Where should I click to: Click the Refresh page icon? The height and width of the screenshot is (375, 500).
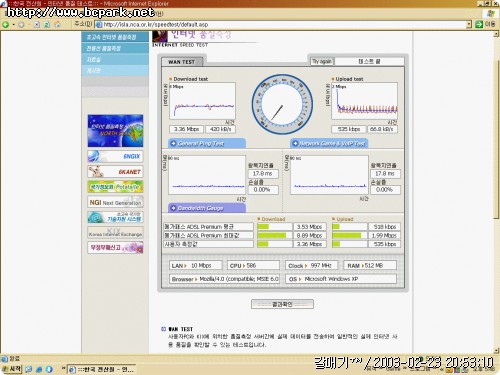click(x=47, y=25)
